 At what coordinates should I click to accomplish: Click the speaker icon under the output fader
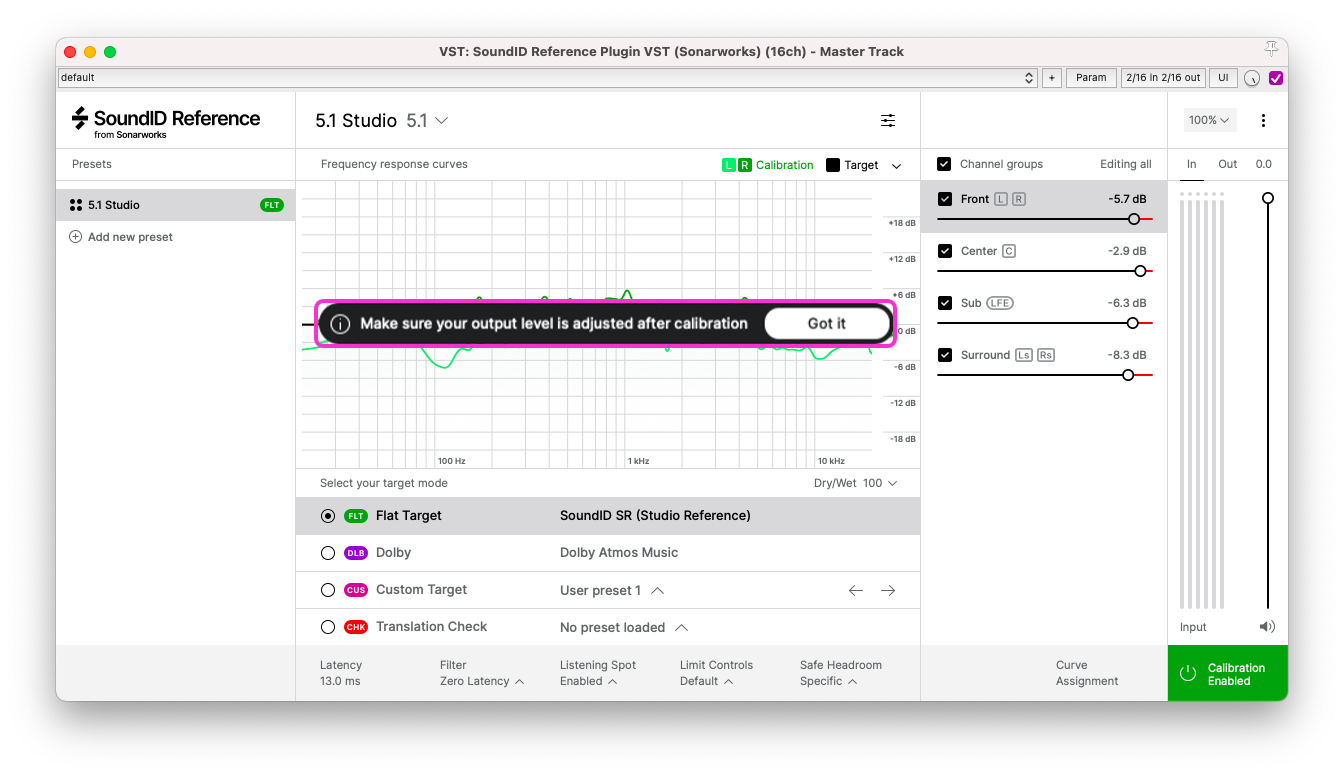(x=1267, y=627)
